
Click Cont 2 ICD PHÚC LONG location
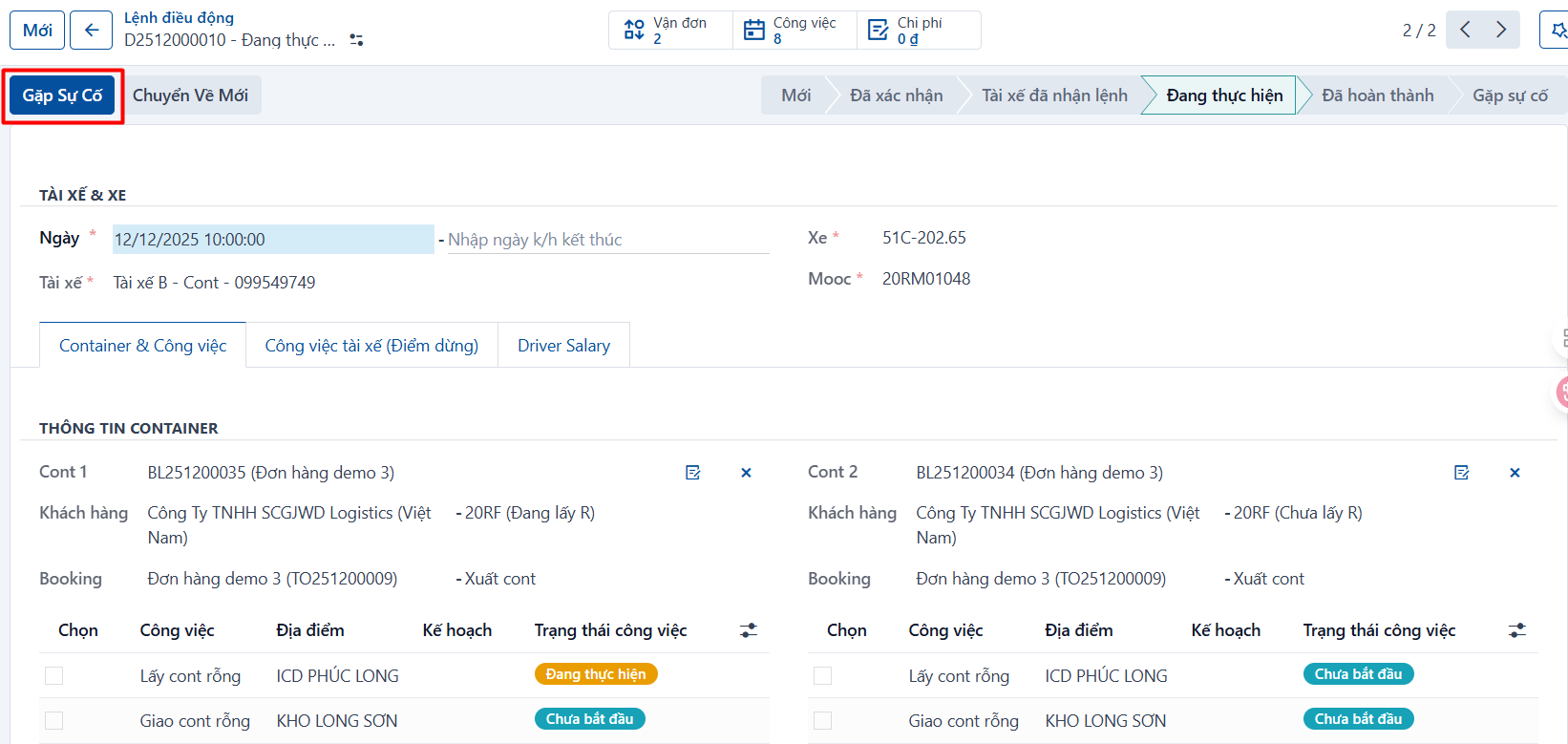pyautogui.click(x=1106, y=676)
